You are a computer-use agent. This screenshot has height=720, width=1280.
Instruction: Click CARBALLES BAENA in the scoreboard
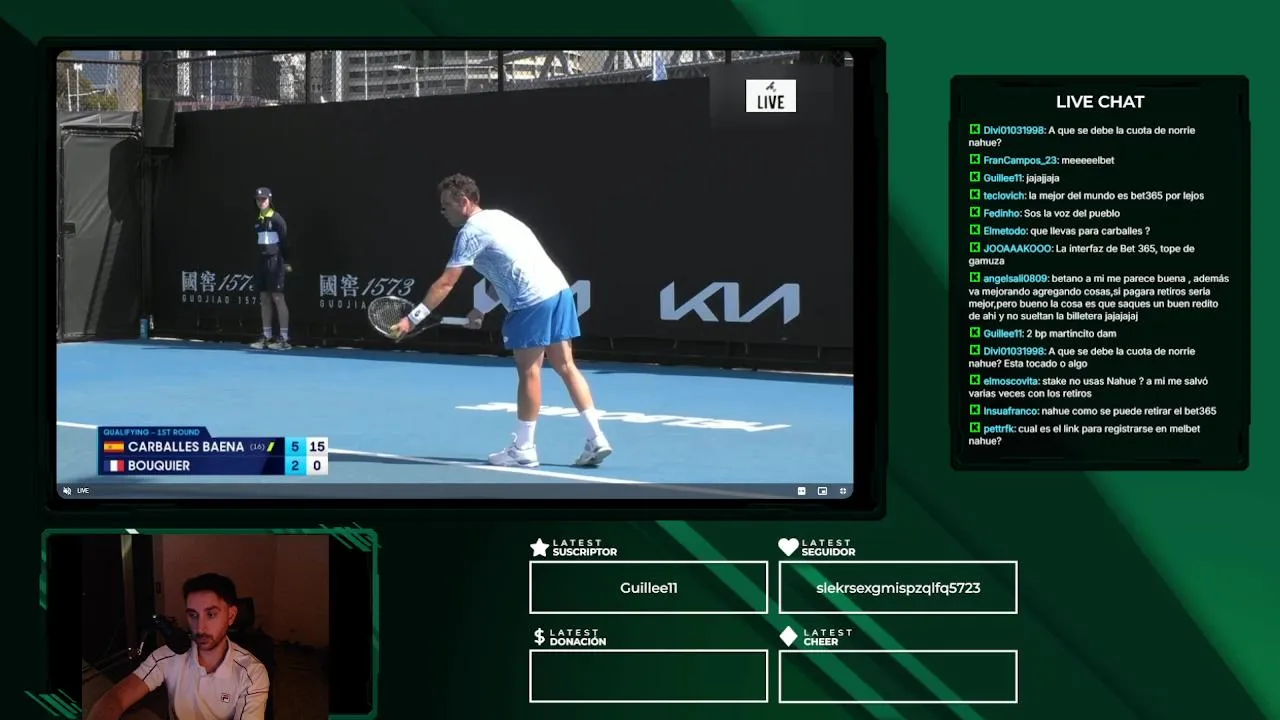pos(186,447)
